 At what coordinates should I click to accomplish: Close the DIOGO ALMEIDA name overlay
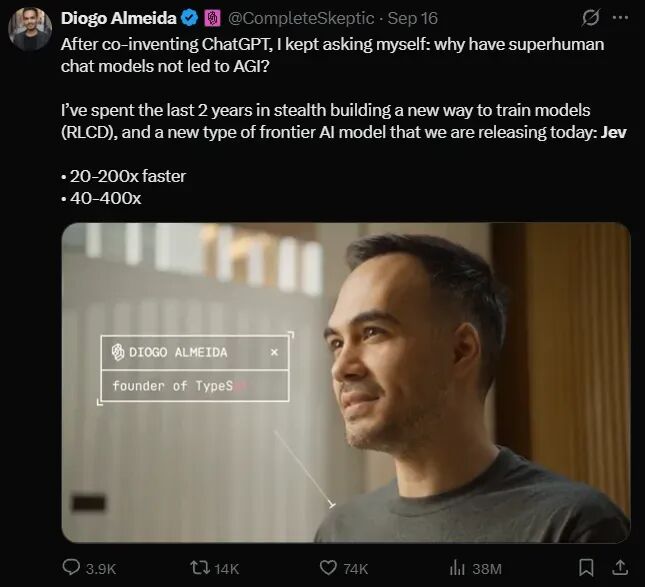click(x=274, y=352)
